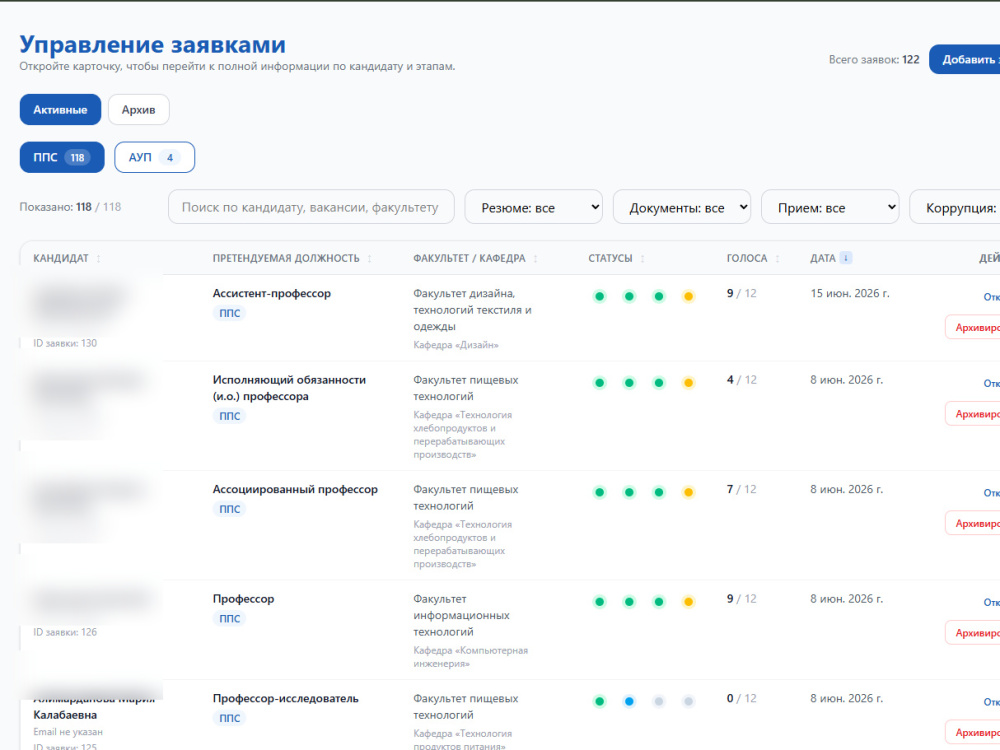Click the 7 / 12 votes value
This screenshot has height=750, width=1000.
(x=741, y=489)
